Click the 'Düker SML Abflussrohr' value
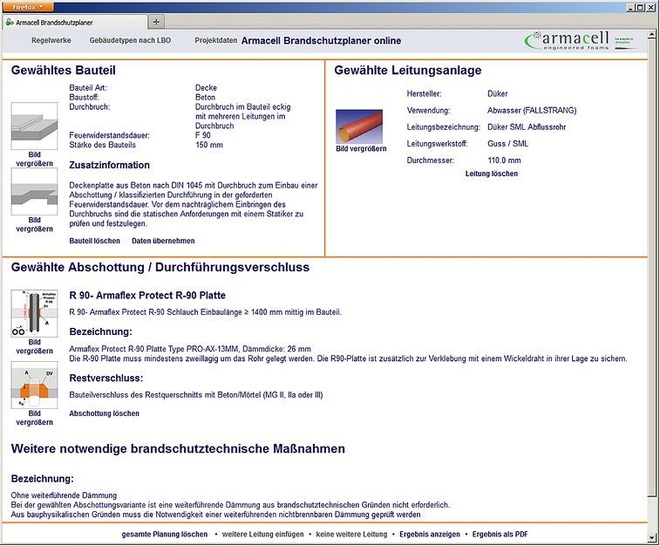 coord(527,127)
